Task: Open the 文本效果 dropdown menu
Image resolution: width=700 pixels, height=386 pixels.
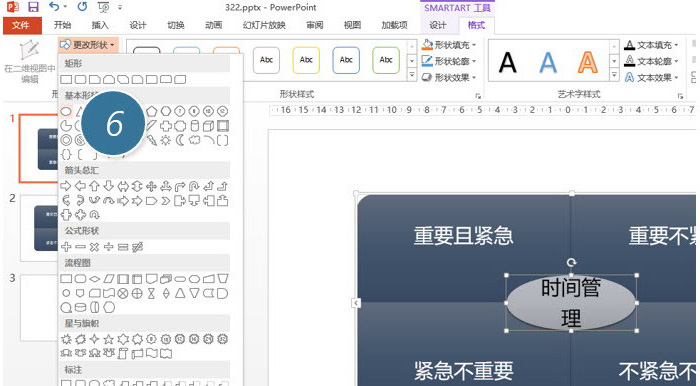Action: pos(652,78)
